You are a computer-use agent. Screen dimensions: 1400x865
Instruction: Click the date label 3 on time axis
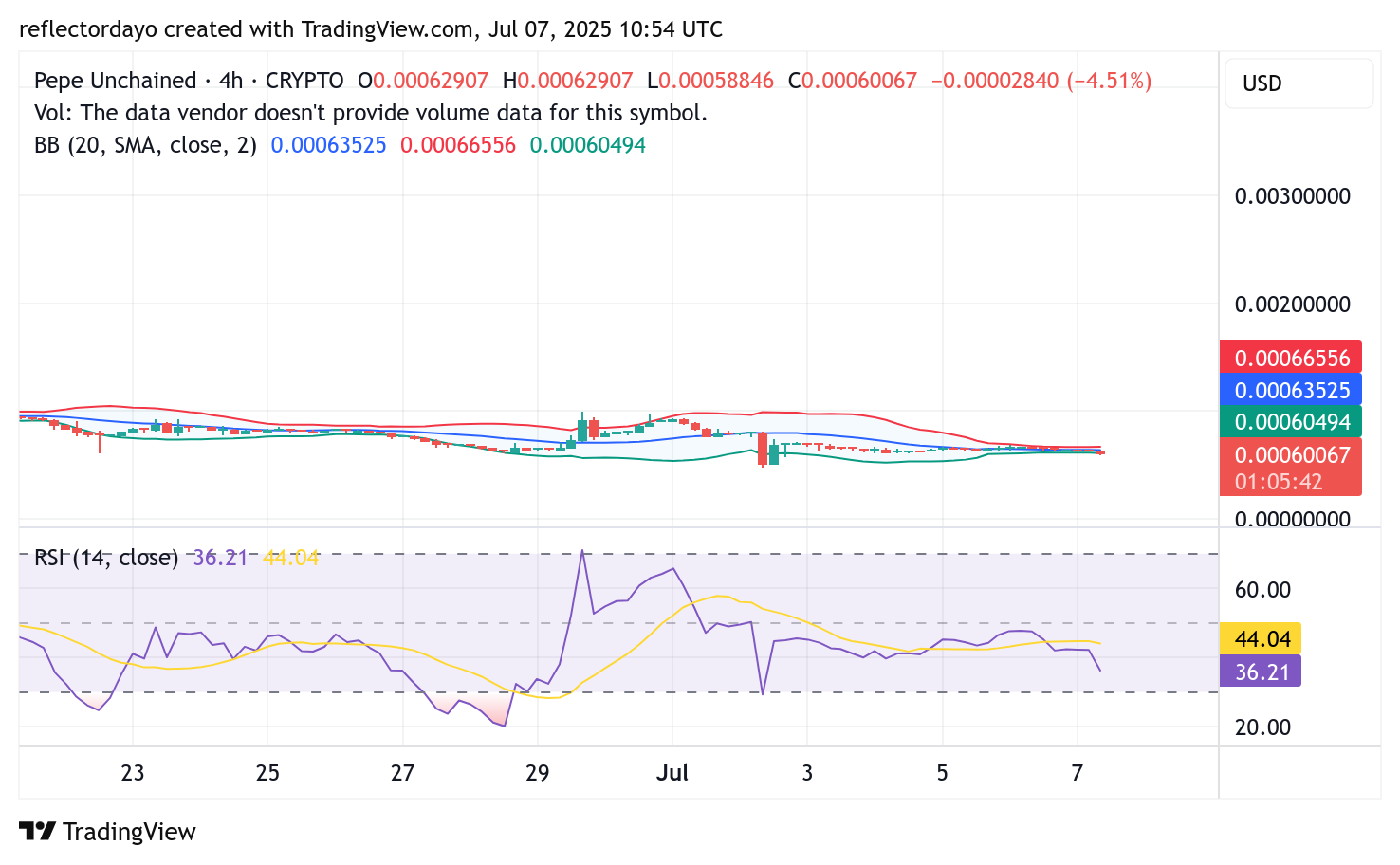coord(807,773)
